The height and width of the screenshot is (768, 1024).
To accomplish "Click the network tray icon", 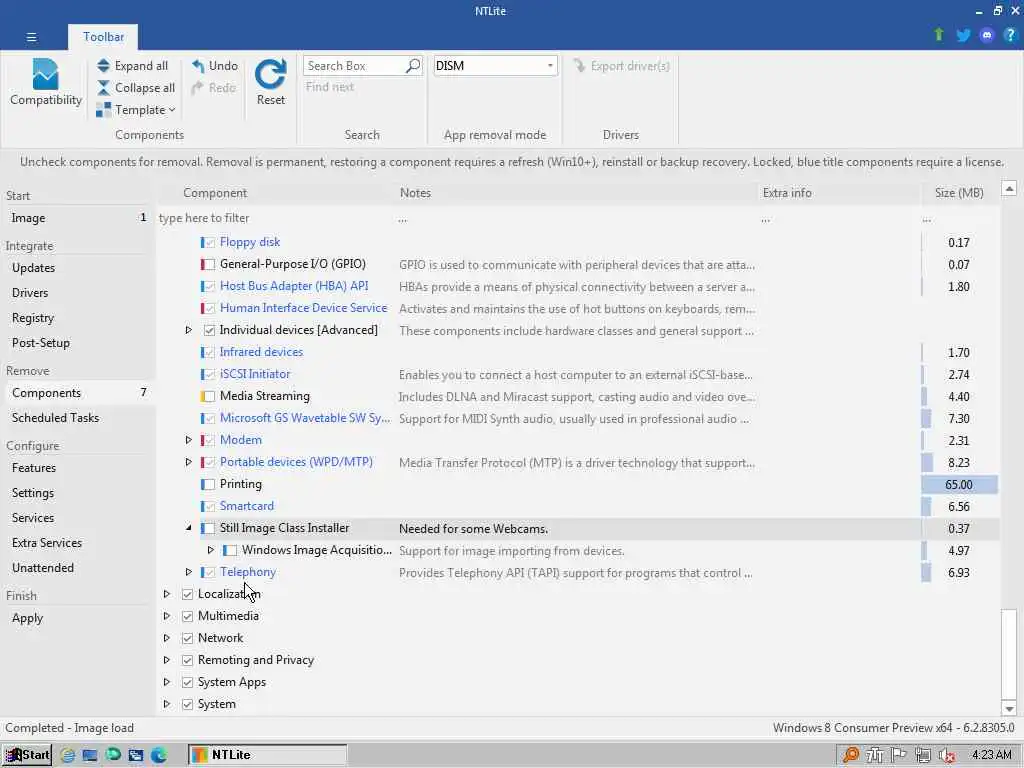I will 923,755.
